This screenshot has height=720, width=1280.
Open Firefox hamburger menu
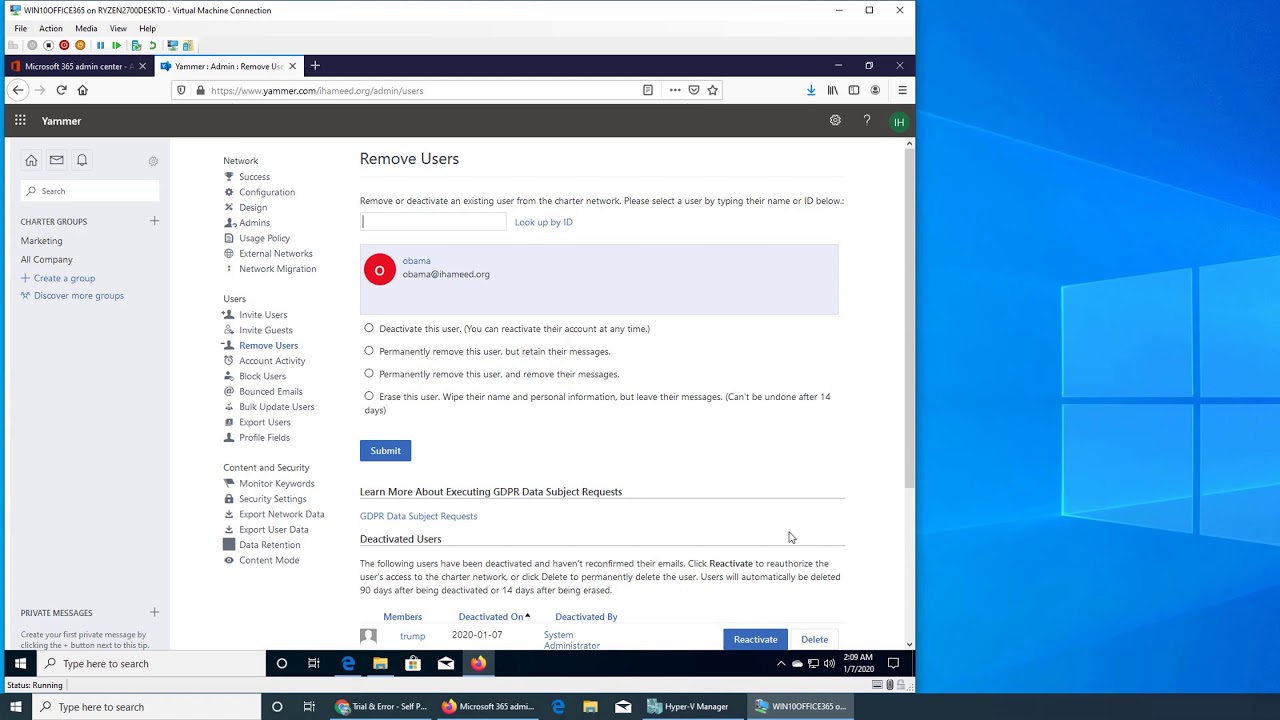[x=902, y=90]
